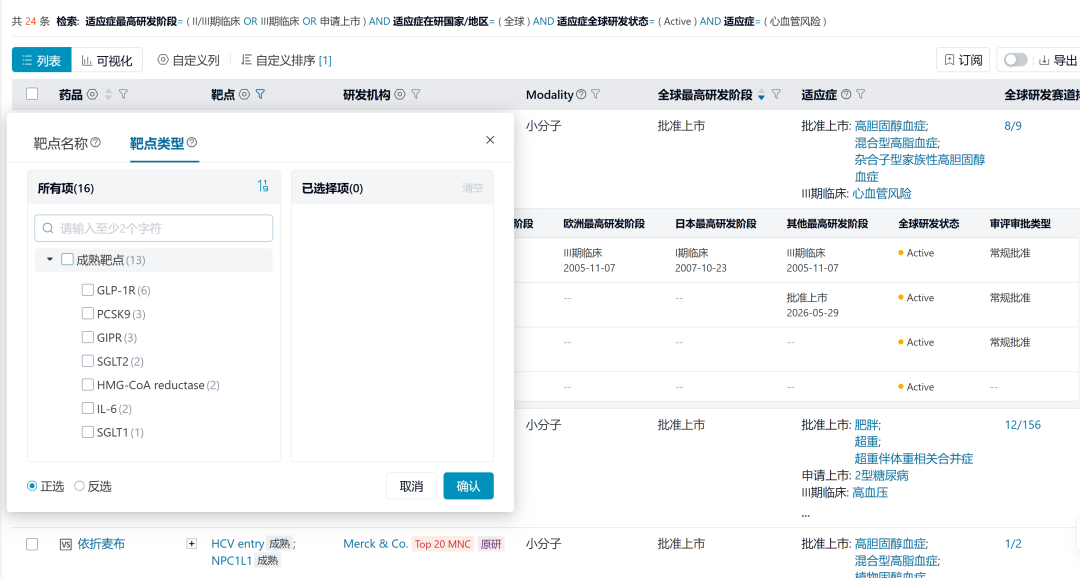The width and height of the screenshot is (1080, 578).
Task: Open settings icon beside 药品 column
Action: point(92,94)
